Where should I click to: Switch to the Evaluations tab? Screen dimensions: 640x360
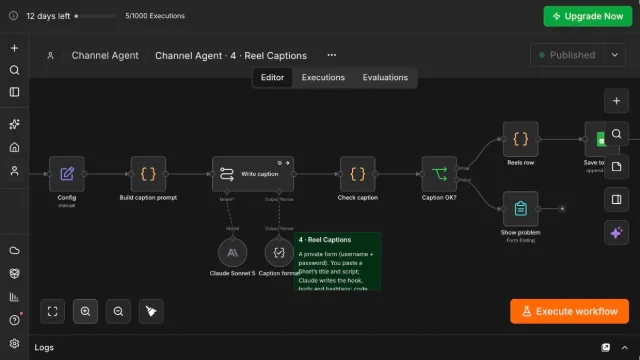coord(385,78)
